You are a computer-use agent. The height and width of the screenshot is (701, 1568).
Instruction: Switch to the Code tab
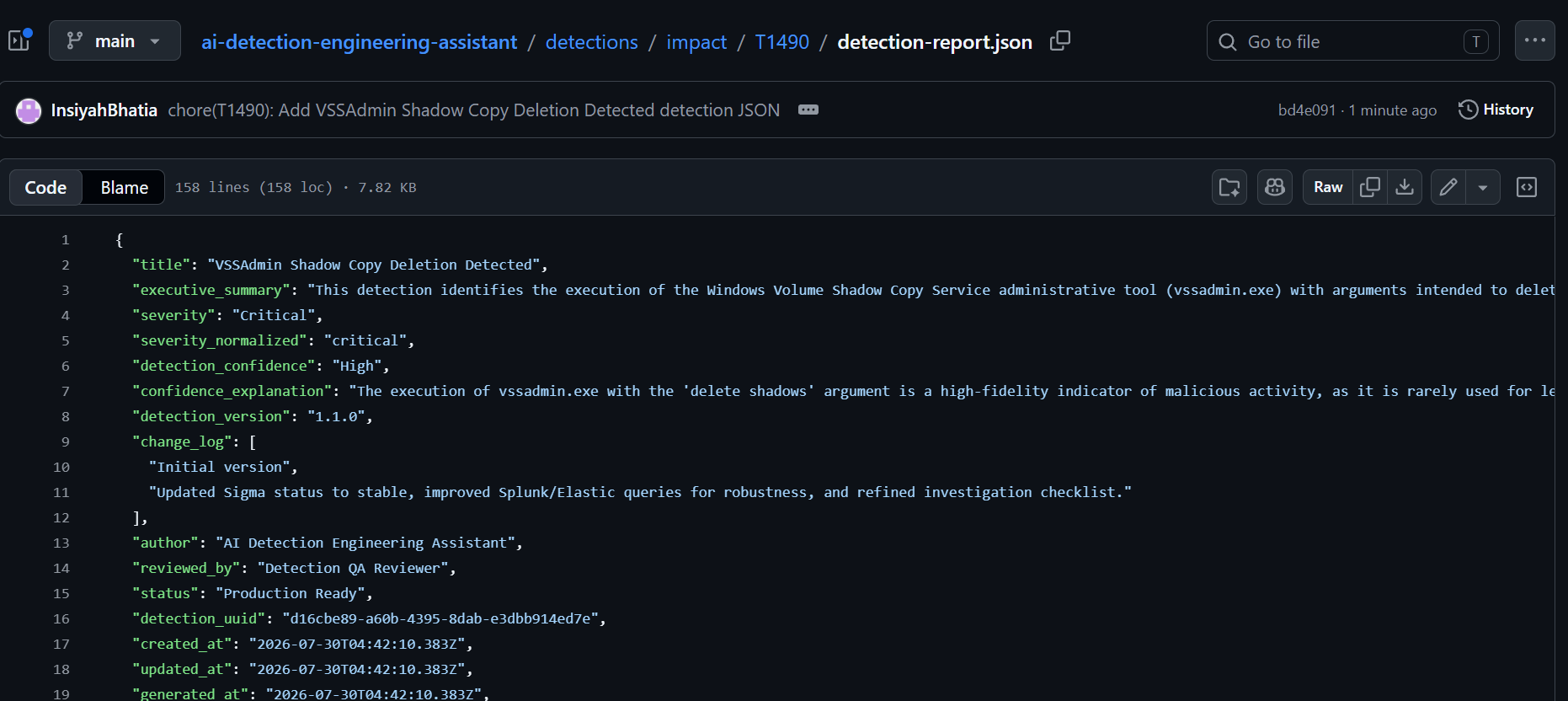(x=45, y=187)
